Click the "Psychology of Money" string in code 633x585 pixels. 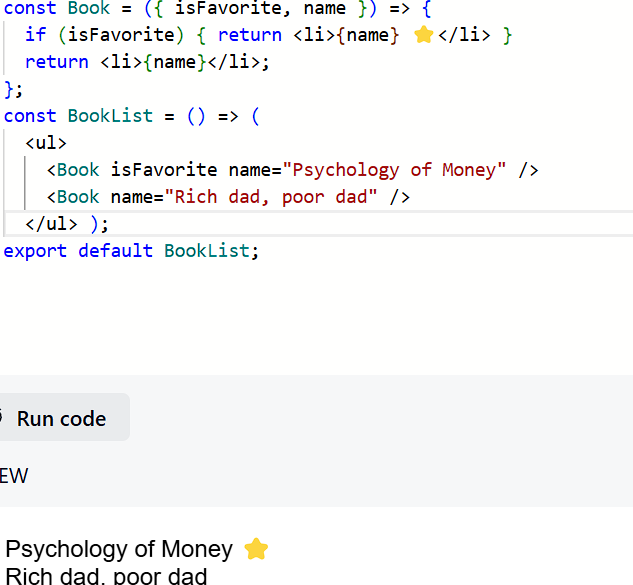394,170
